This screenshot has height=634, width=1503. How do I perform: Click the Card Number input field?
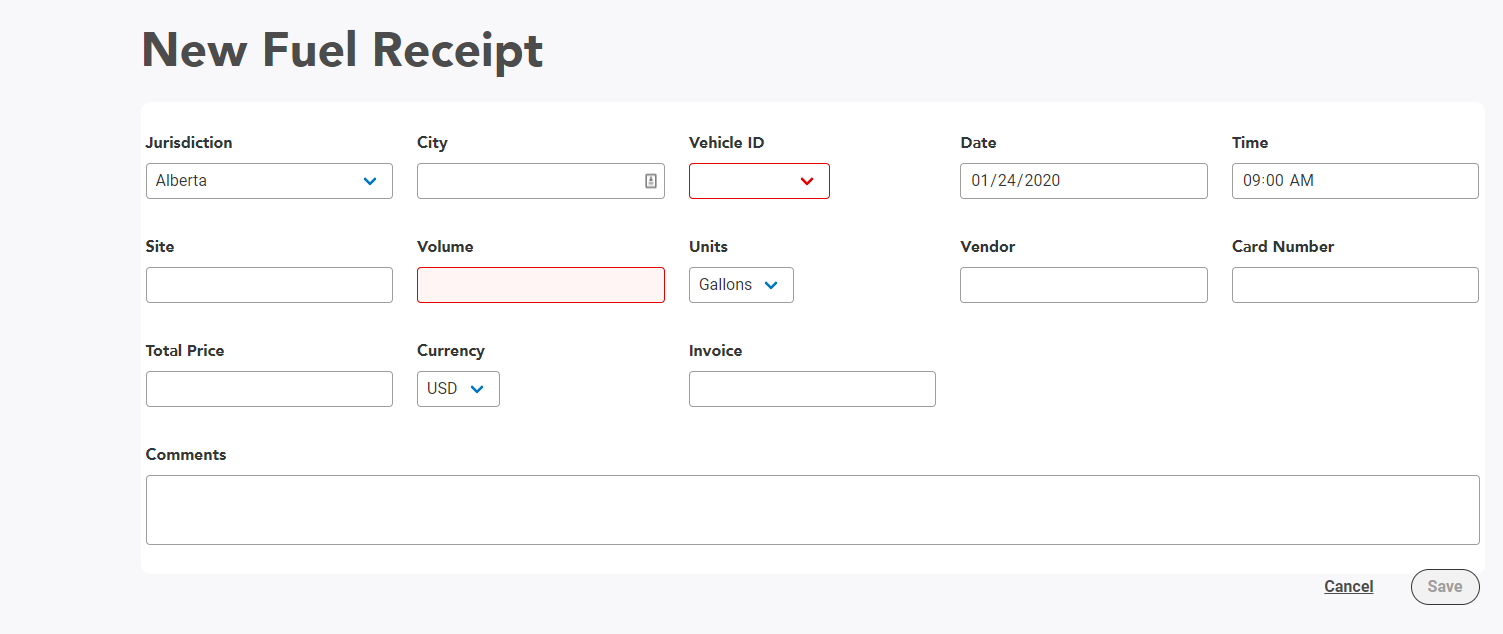click(x=1355, y=284)
